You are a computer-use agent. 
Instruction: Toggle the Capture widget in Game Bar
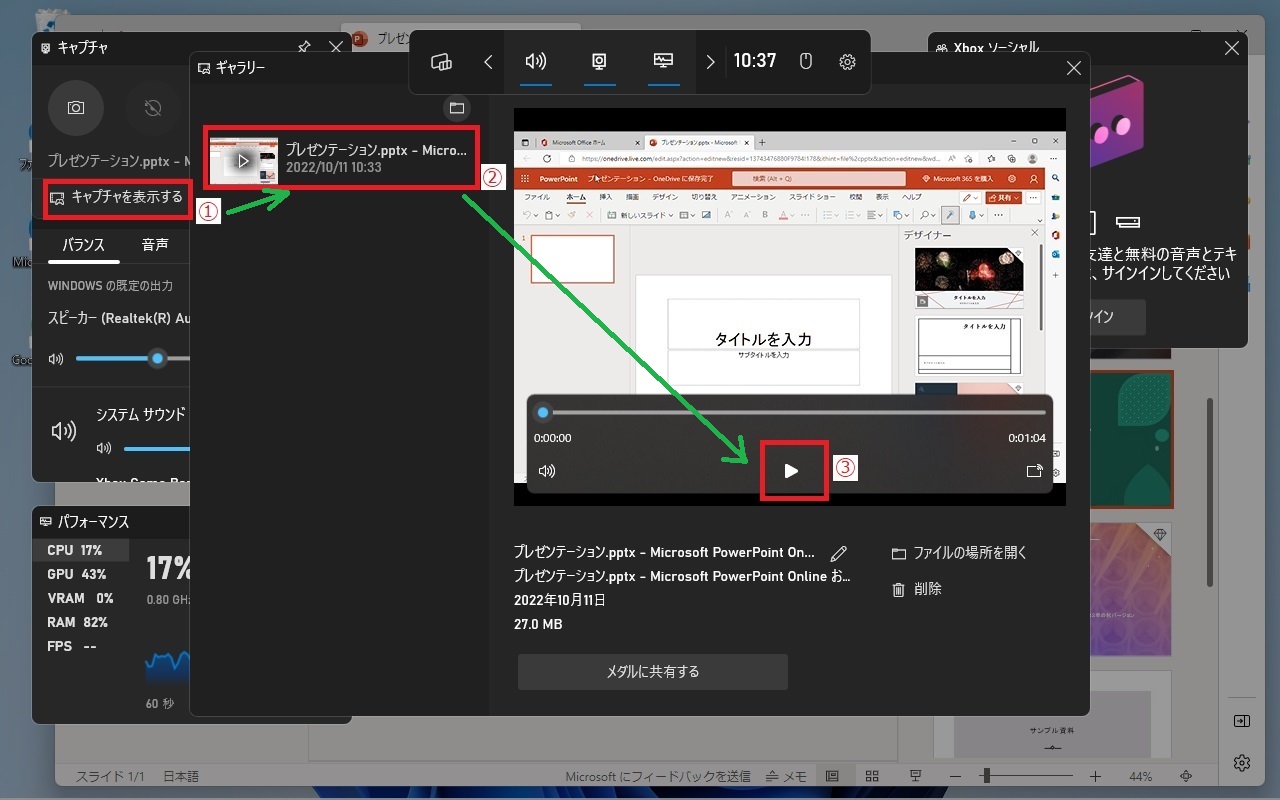pyautogui.click(x=599, y=62)
